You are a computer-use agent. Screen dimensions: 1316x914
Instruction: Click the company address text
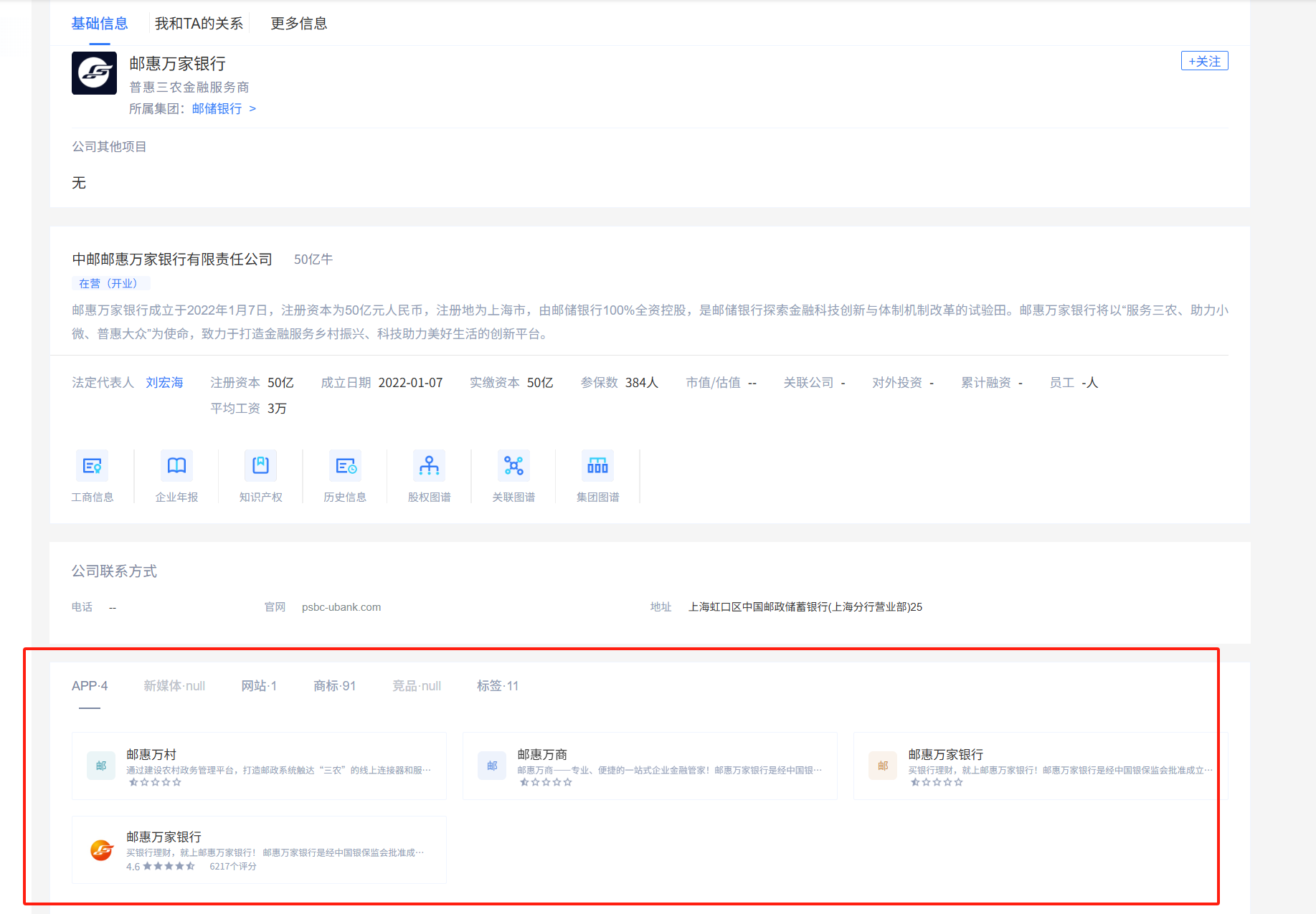click(x=805, y=607)
